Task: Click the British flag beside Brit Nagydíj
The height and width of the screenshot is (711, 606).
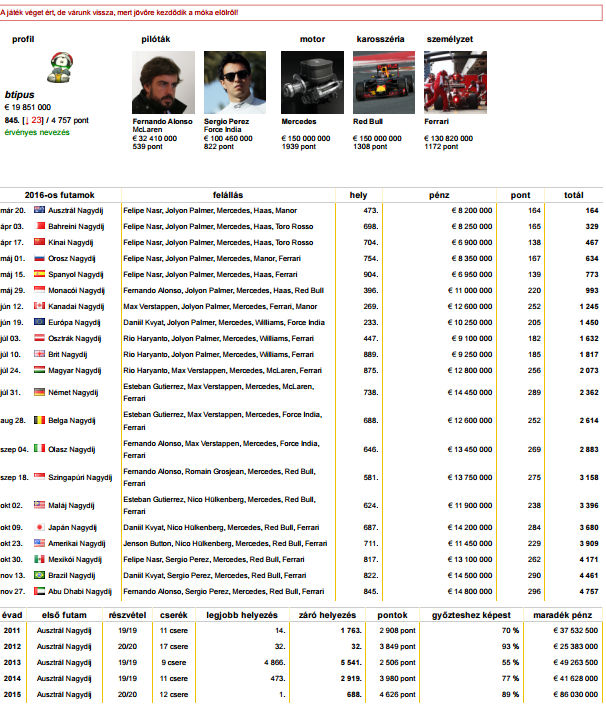Action: [x=39, y=354]
